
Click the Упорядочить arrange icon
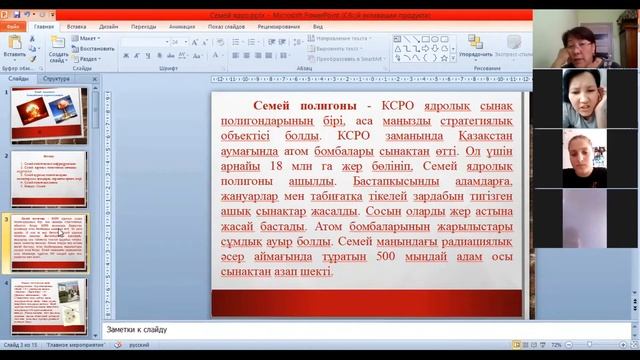(x=475, y=42)
